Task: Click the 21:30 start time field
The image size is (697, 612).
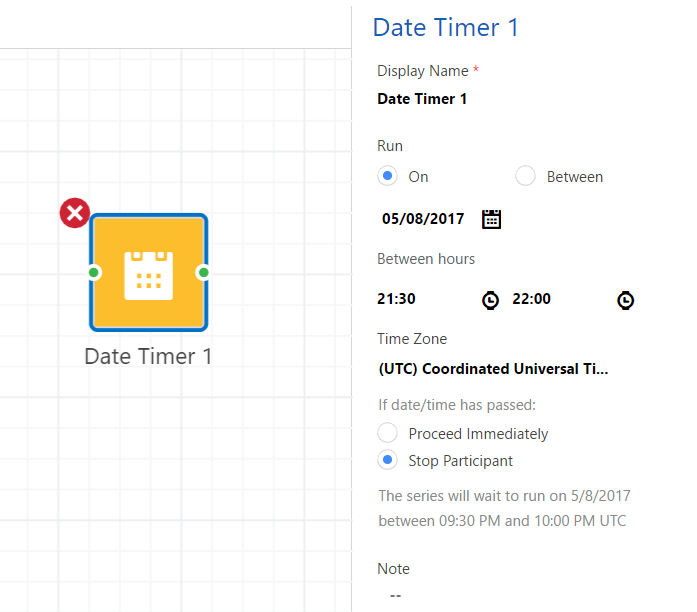Action: tap(397, 299)
